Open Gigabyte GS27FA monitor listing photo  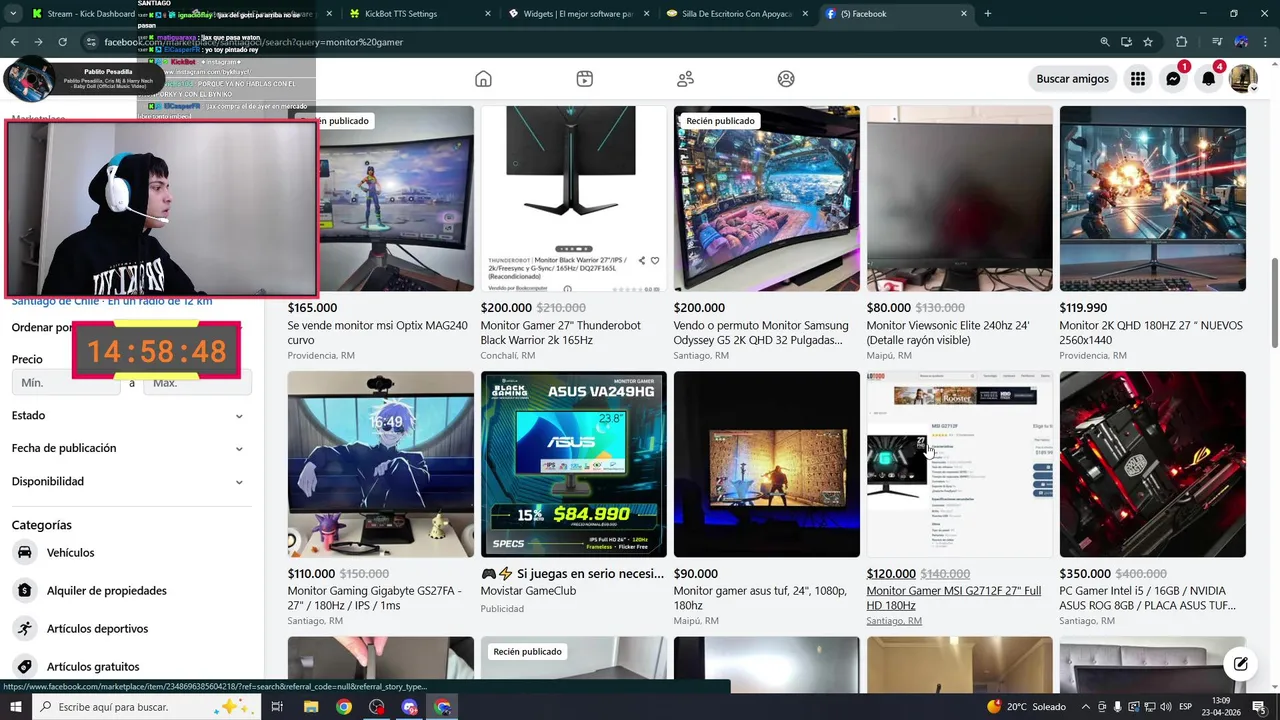point(380,464)
